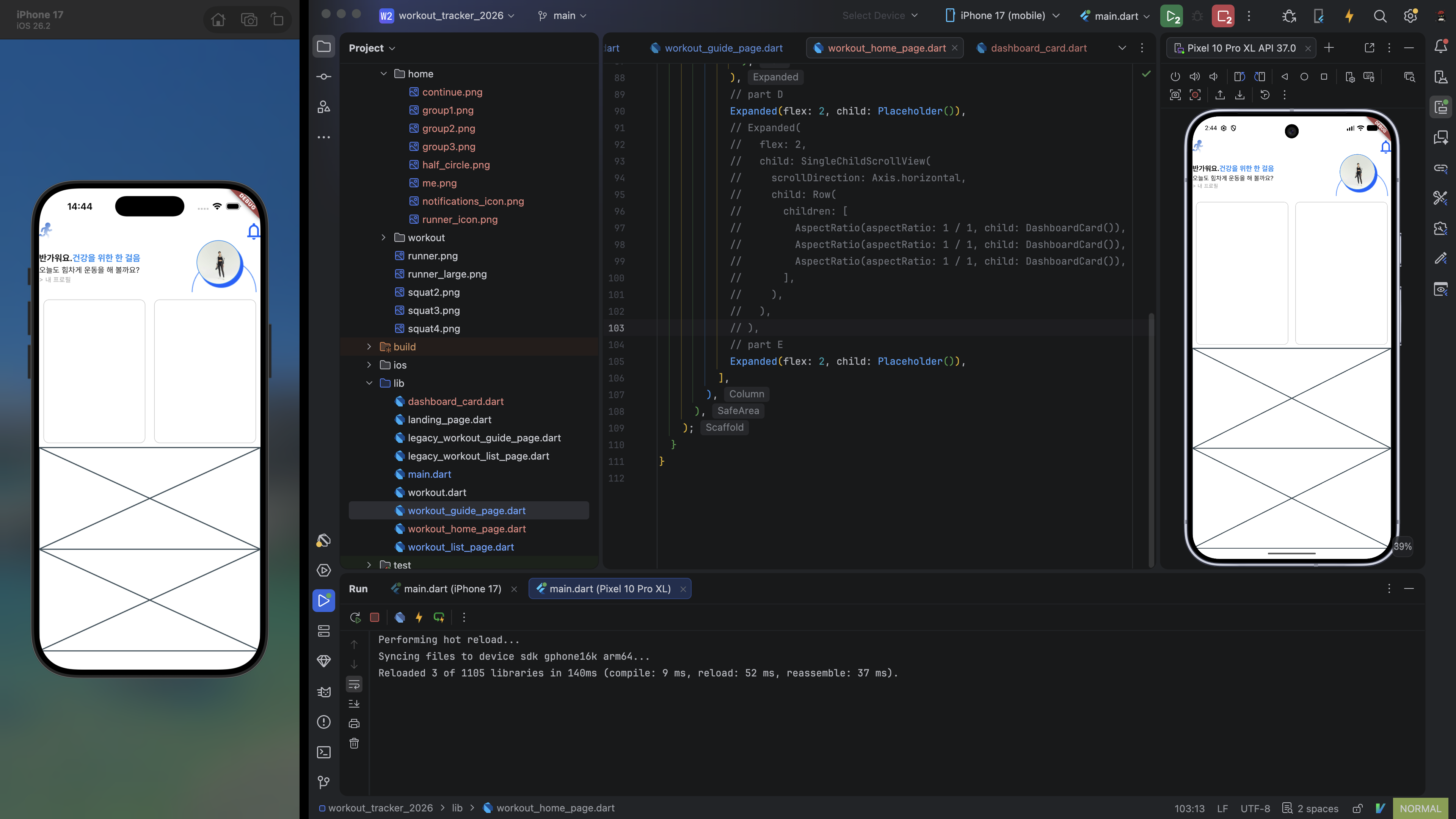Click the 103:13 cursor position

coord(1189,808)
